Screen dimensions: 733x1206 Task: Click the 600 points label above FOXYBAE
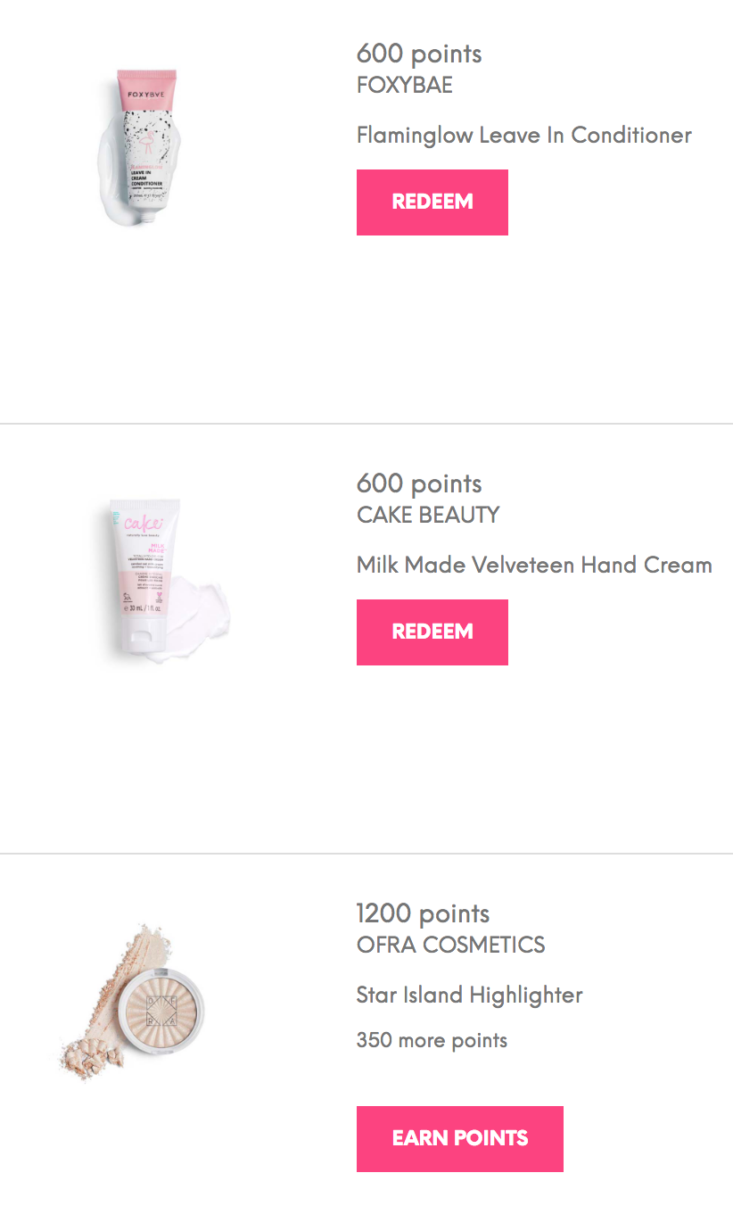419,54
